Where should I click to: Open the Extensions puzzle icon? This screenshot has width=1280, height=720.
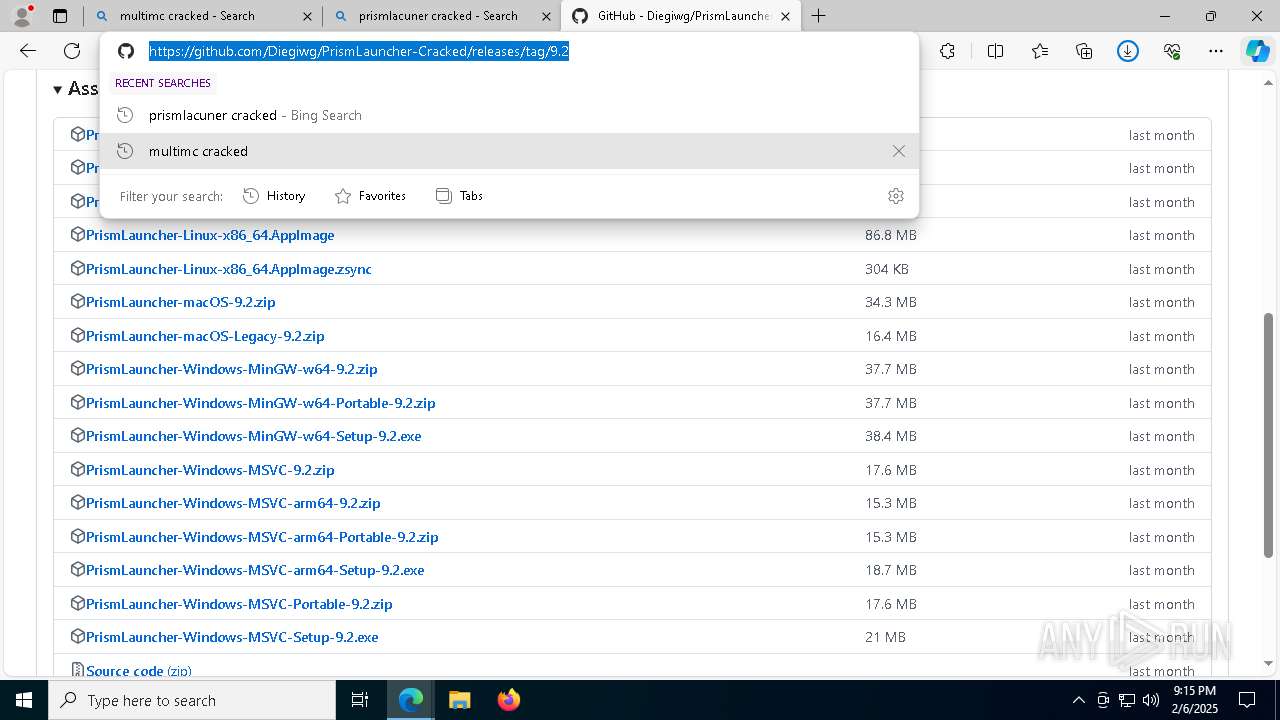click(x=947, y=51)
